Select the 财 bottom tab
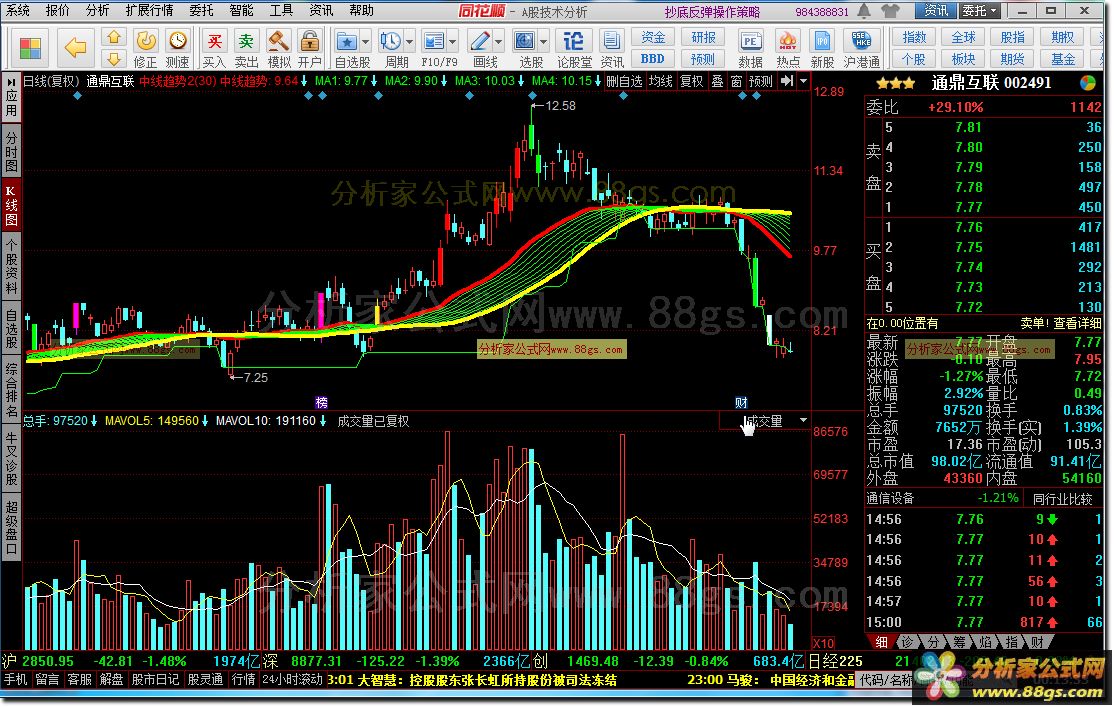1114x707 pixels. click(x=1037, y=642)
